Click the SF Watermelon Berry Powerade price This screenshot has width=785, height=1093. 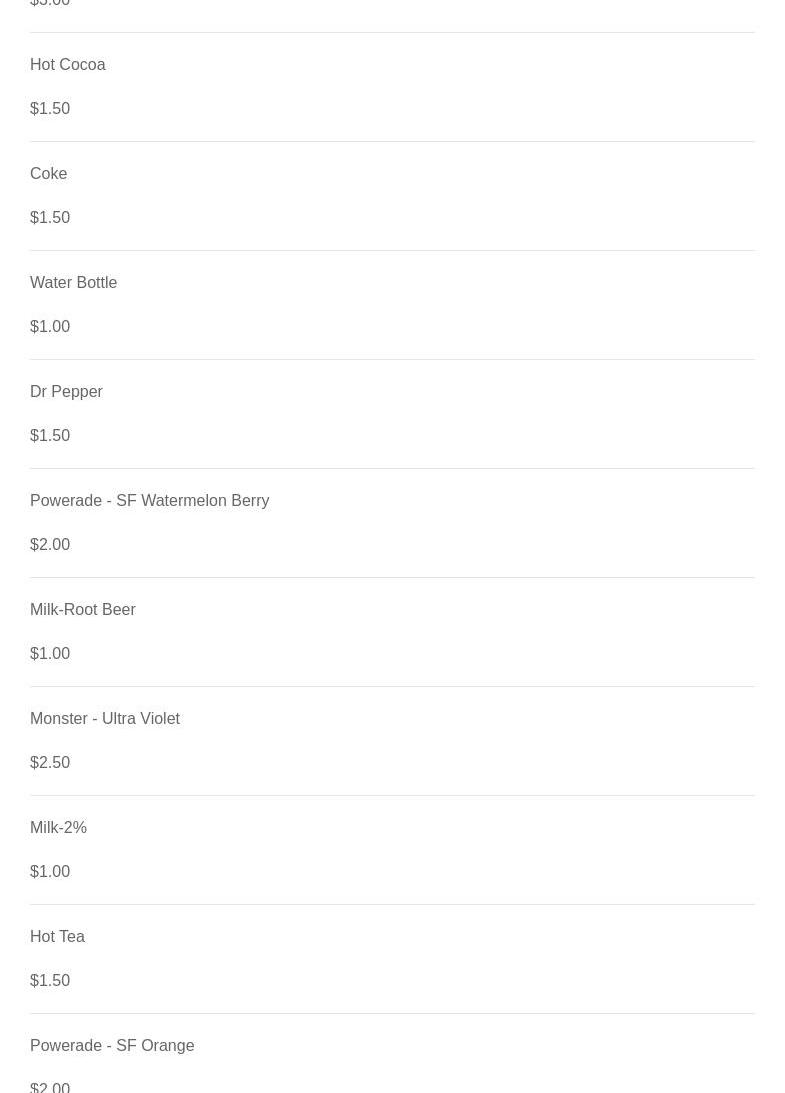coord(50,545)
